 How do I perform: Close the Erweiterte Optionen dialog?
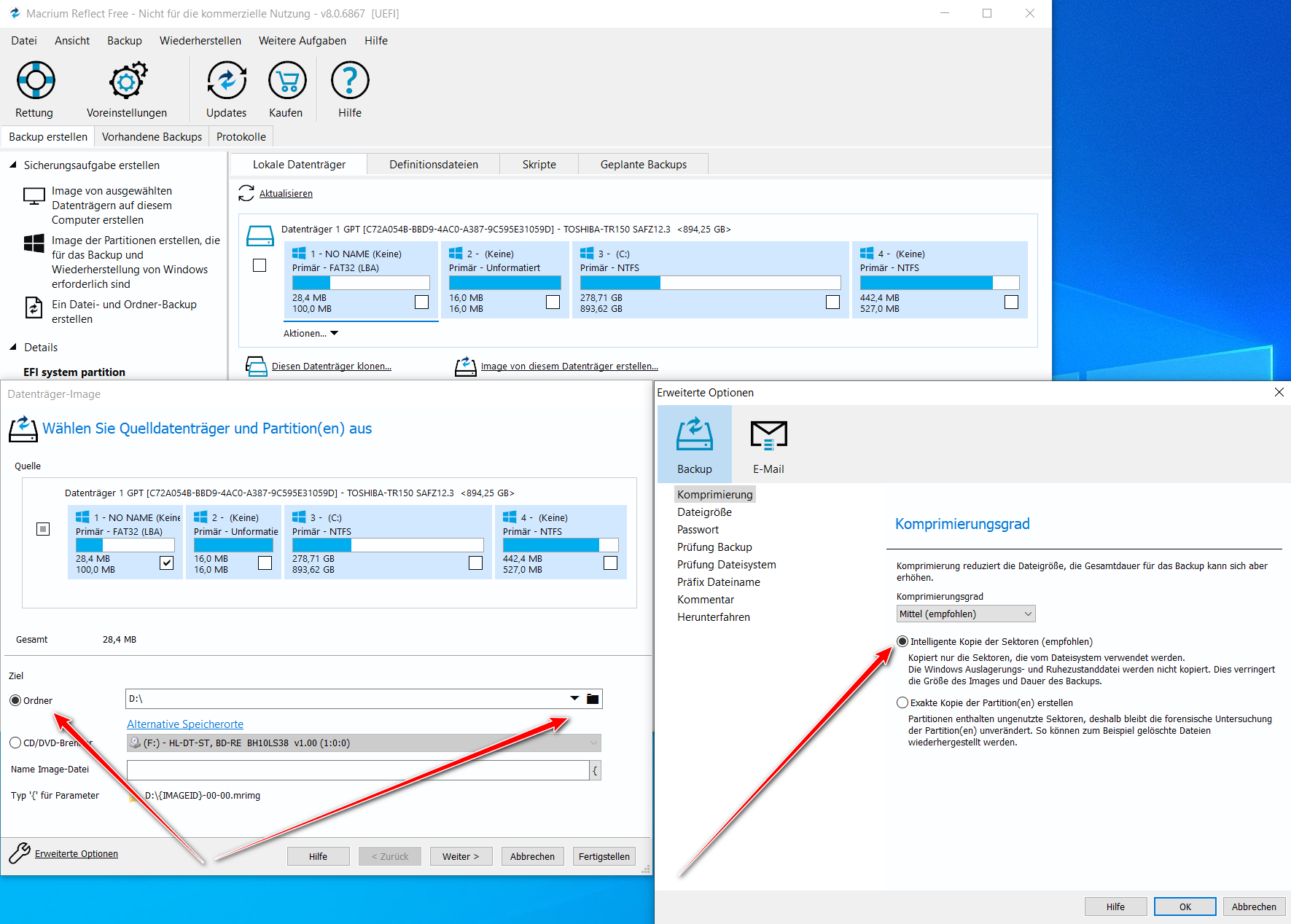click(1279, 392)
